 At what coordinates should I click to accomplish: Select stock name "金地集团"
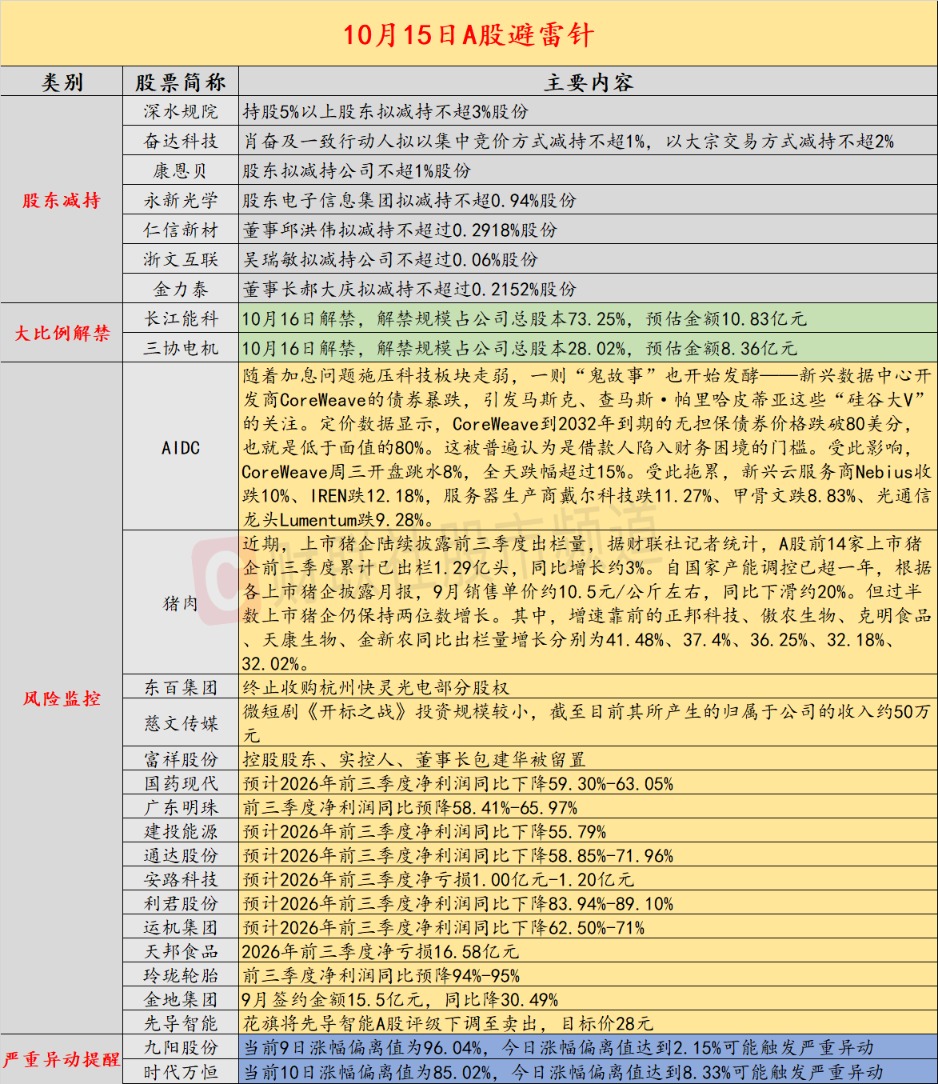(x=180, y=1000)
